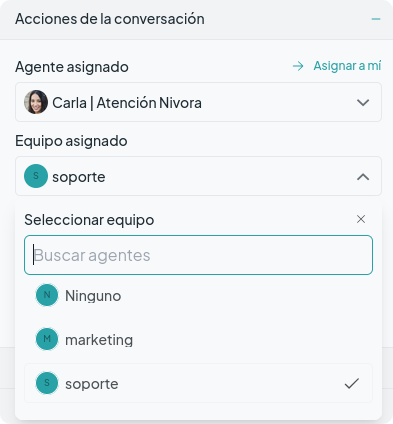Screen dimensions: 393x424
Task: Click the Acciones de la conversación header title
Action: click(110, 19)
